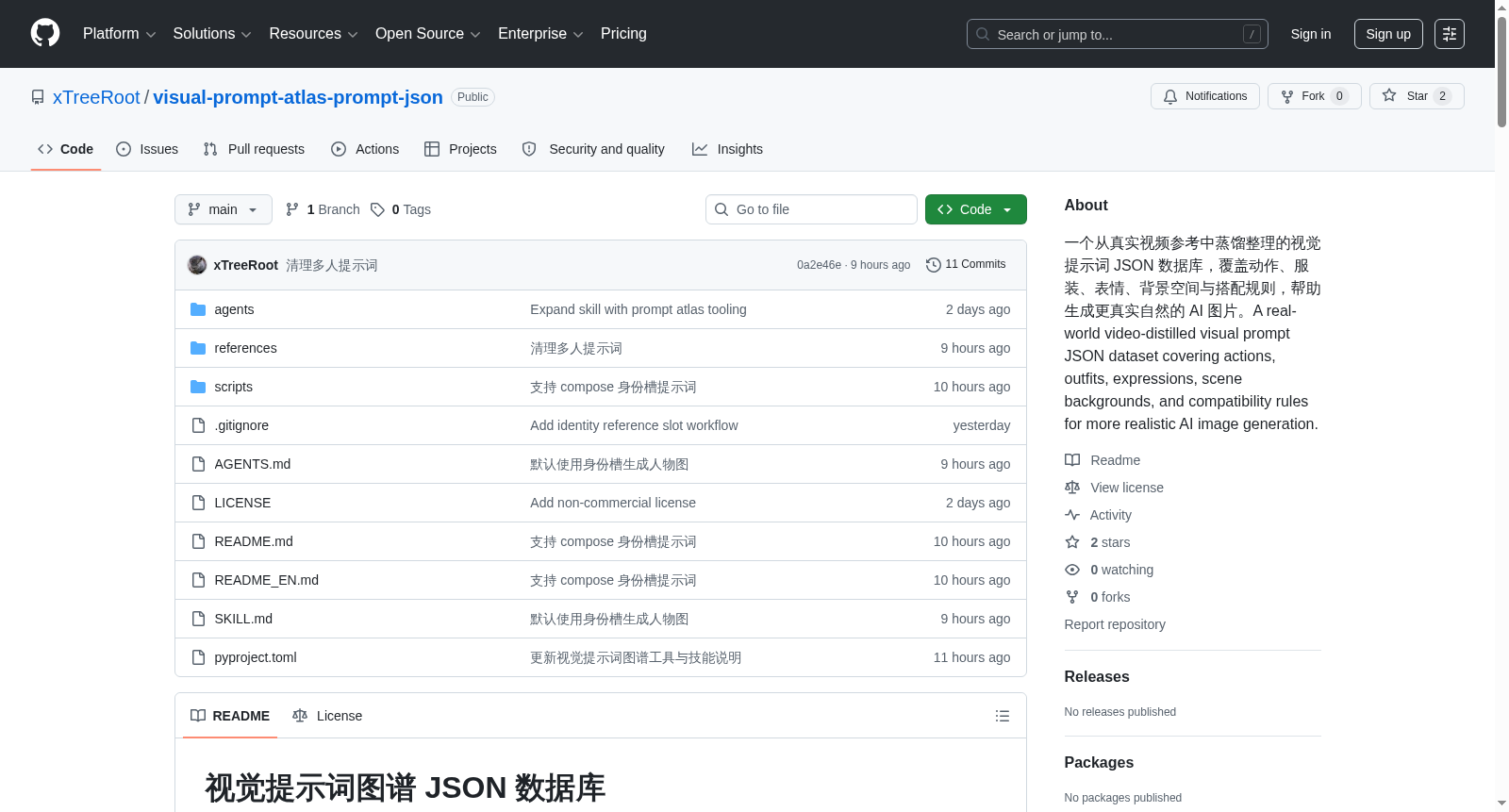Open the 'Expand skill with prompt atlas tooling' commit
Viewport: 1509px width, 812px height.
(638, 309)
